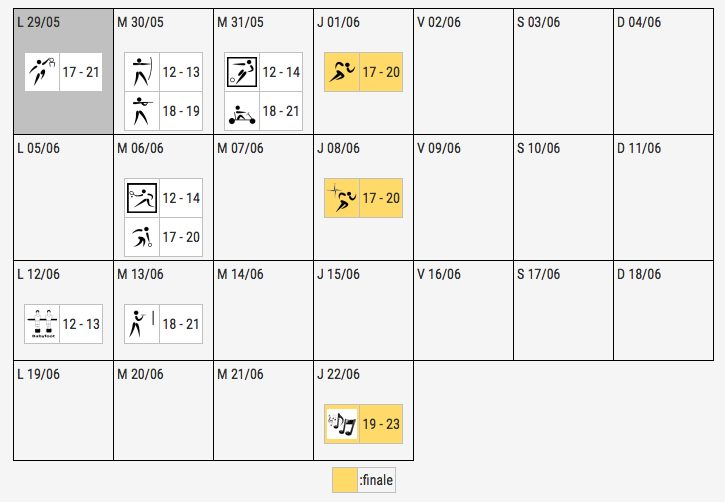Open the rowing machine icon on M 31/05

click(x=241, y=111)
